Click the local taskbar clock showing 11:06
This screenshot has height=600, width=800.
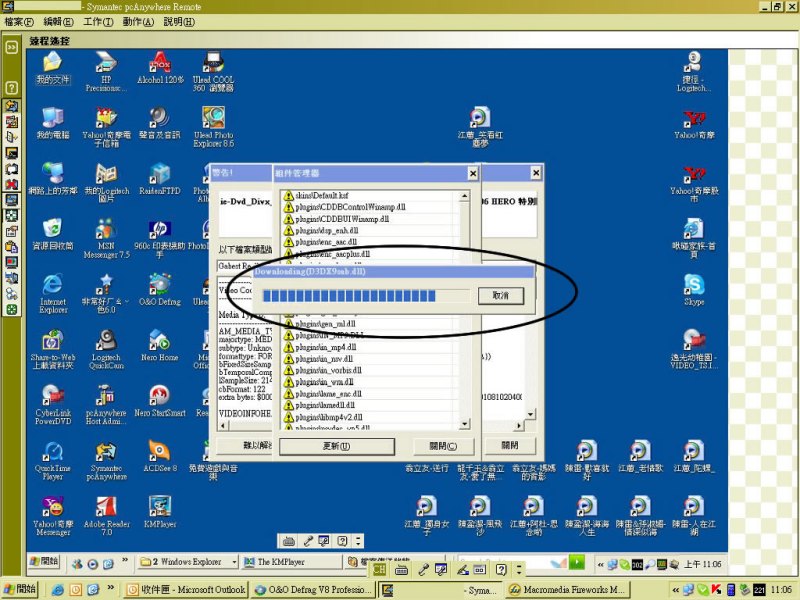[x=781, y=590]
